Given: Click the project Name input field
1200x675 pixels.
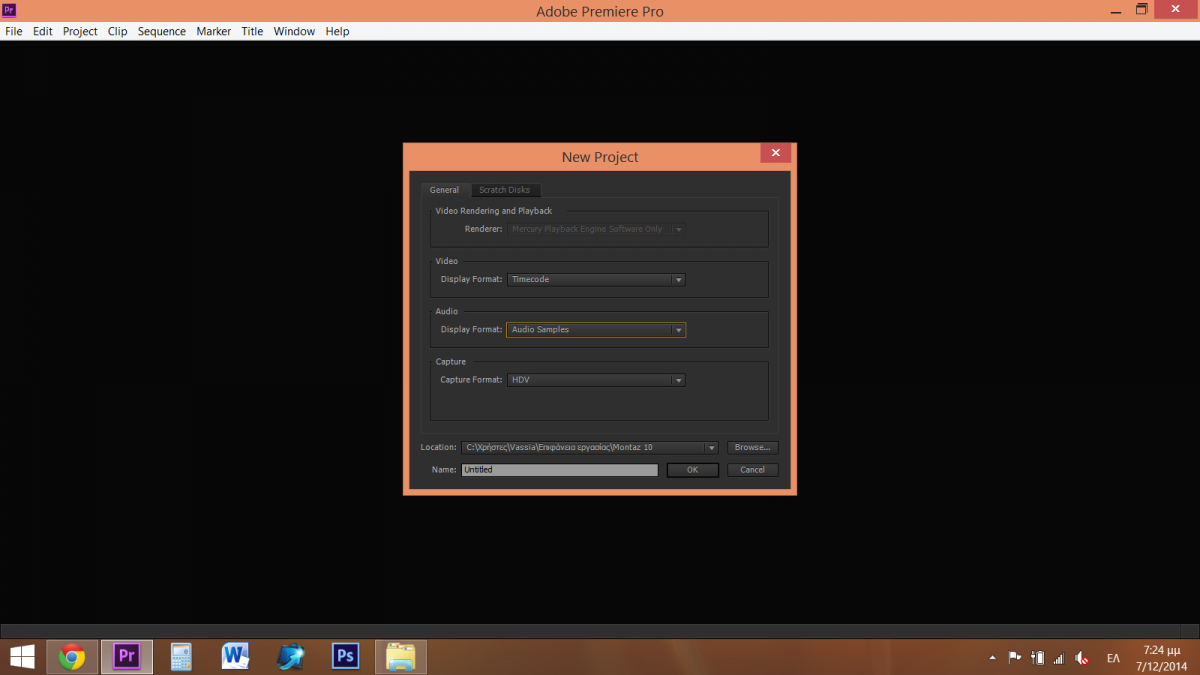Looking at the screenshot, I should (560, 470).
